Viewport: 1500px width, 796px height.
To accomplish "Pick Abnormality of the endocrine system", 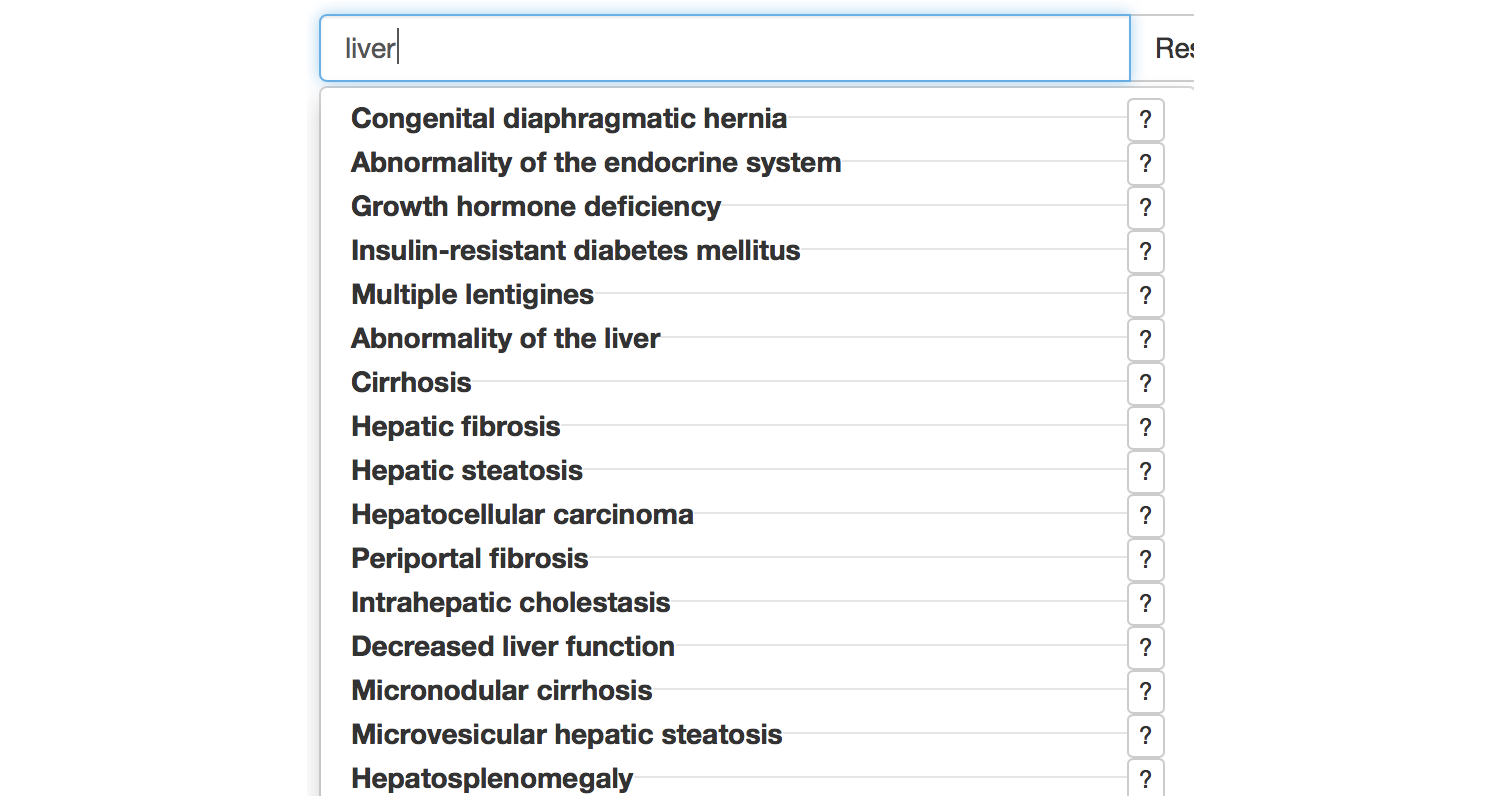I will 596,163.
